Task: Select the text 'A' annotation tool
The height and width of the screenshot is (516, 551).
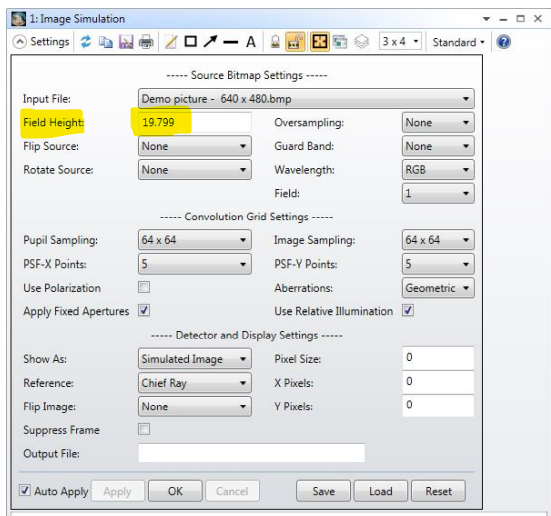Action: [x=251, y=42]
